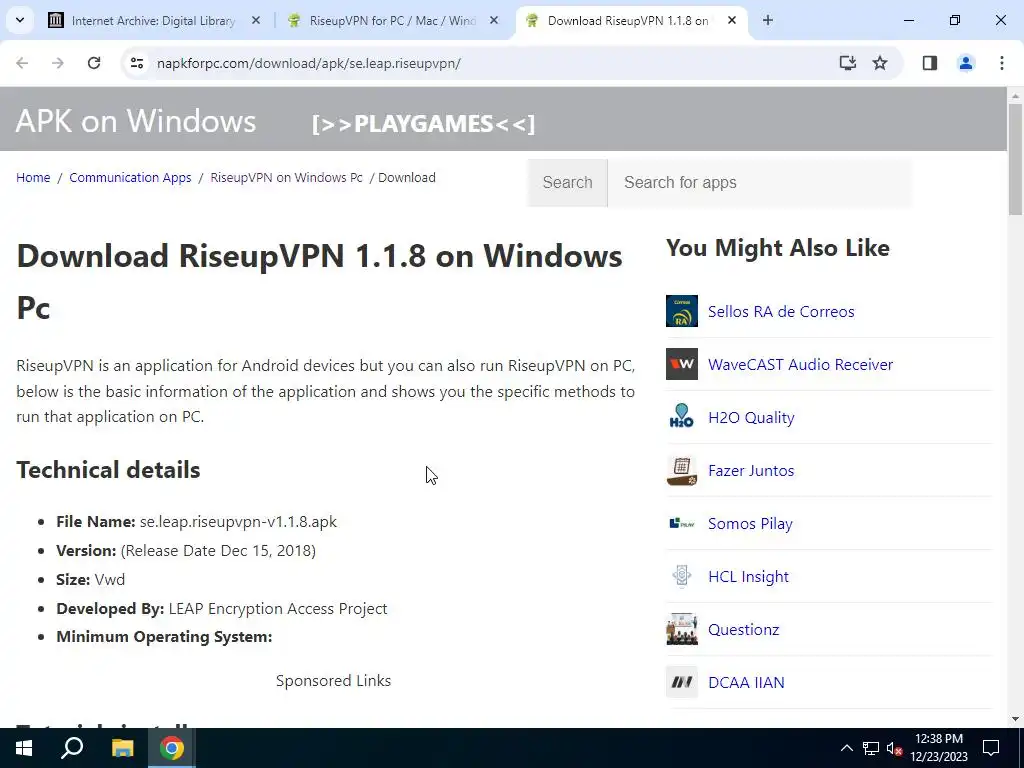This screenshot has height=768, width=1024.
Task: Select the Download RiseupVPN 1.1.8 tab
Action: pos(628,21)
